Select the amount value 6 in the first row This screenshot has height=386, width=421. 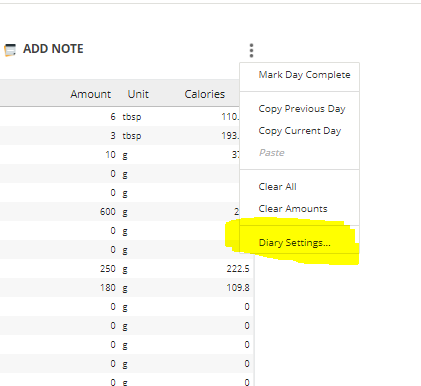coord(113,117)
